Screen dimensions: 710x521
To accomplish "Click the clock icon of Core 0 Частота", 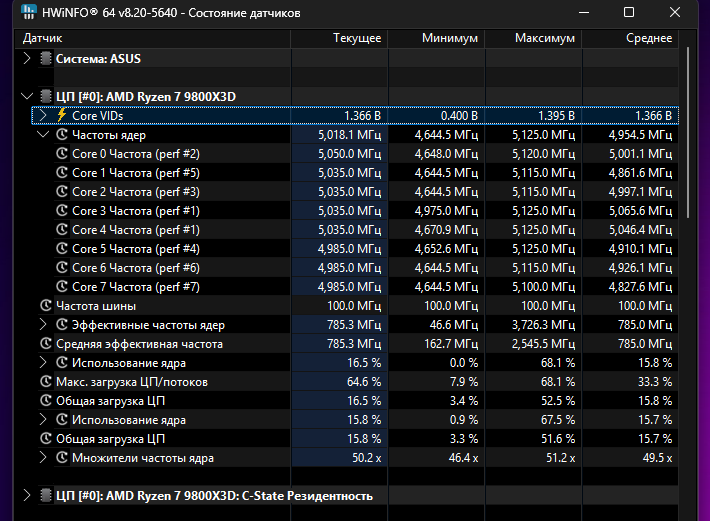I will [62, 153].
